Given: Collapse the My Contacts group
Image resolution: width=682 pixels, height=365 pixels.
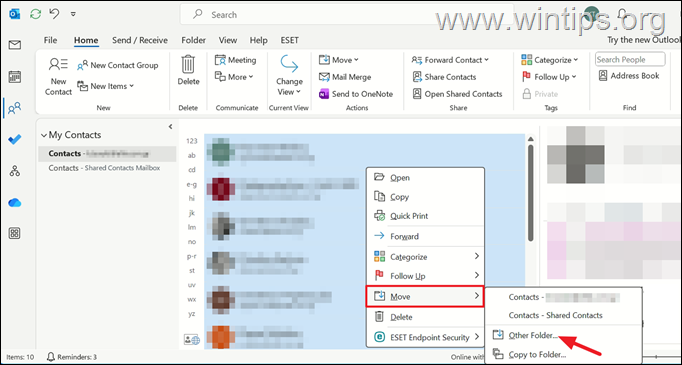Looking at the screenshot, I should (43, 135).
